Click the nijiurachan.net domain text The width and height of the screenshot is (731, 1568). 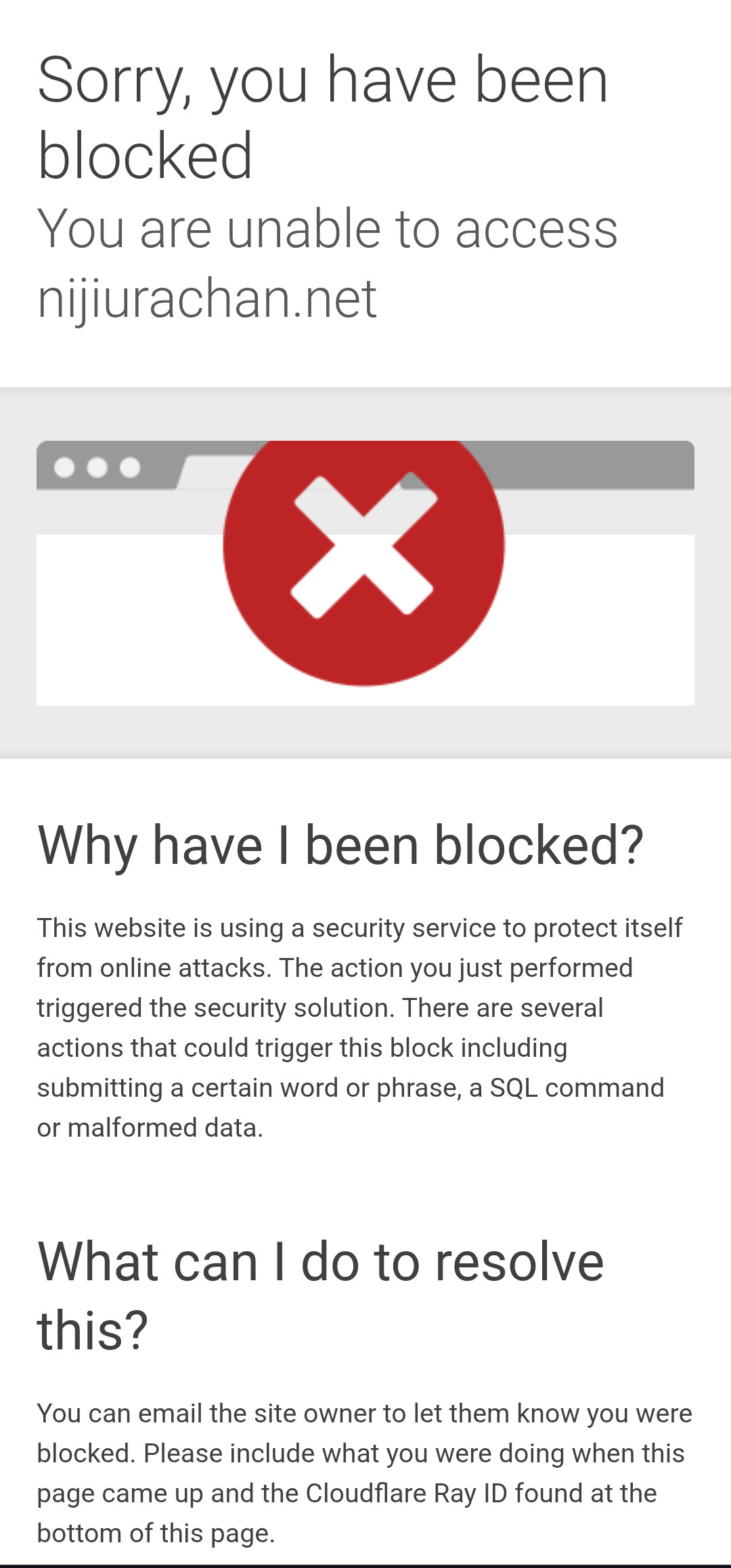[x=206, y=298]
